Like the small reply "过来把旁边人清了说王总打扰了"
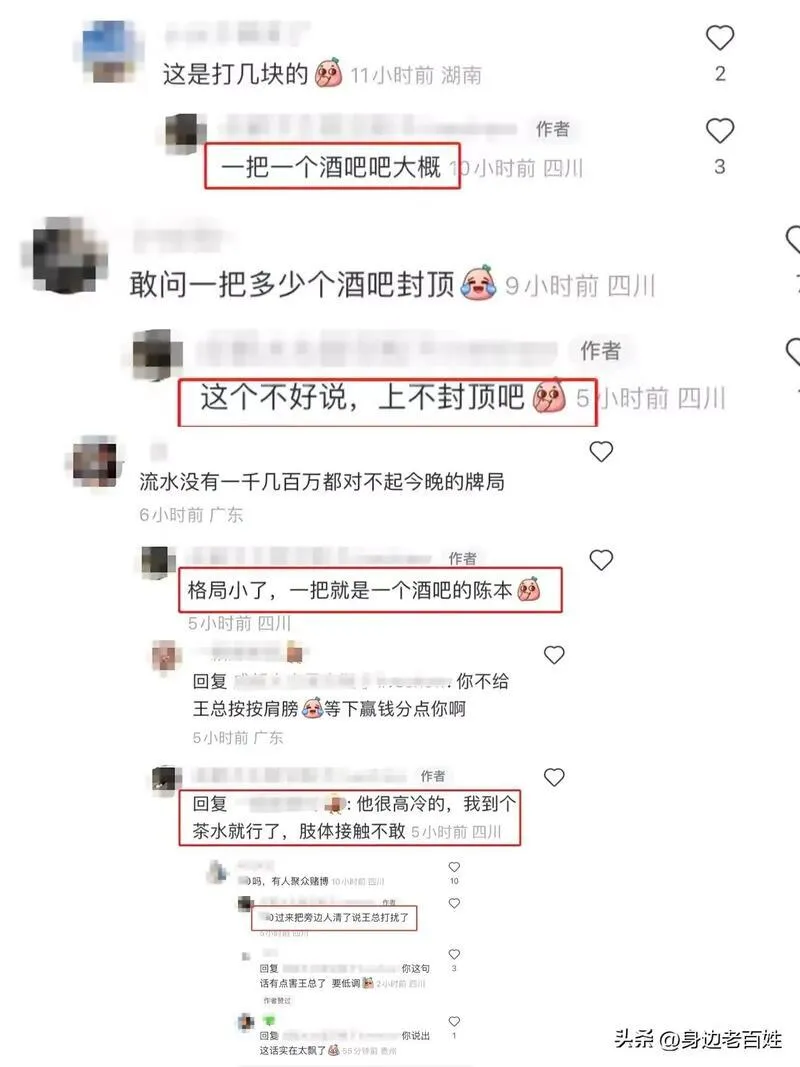 tap(454, 903)
